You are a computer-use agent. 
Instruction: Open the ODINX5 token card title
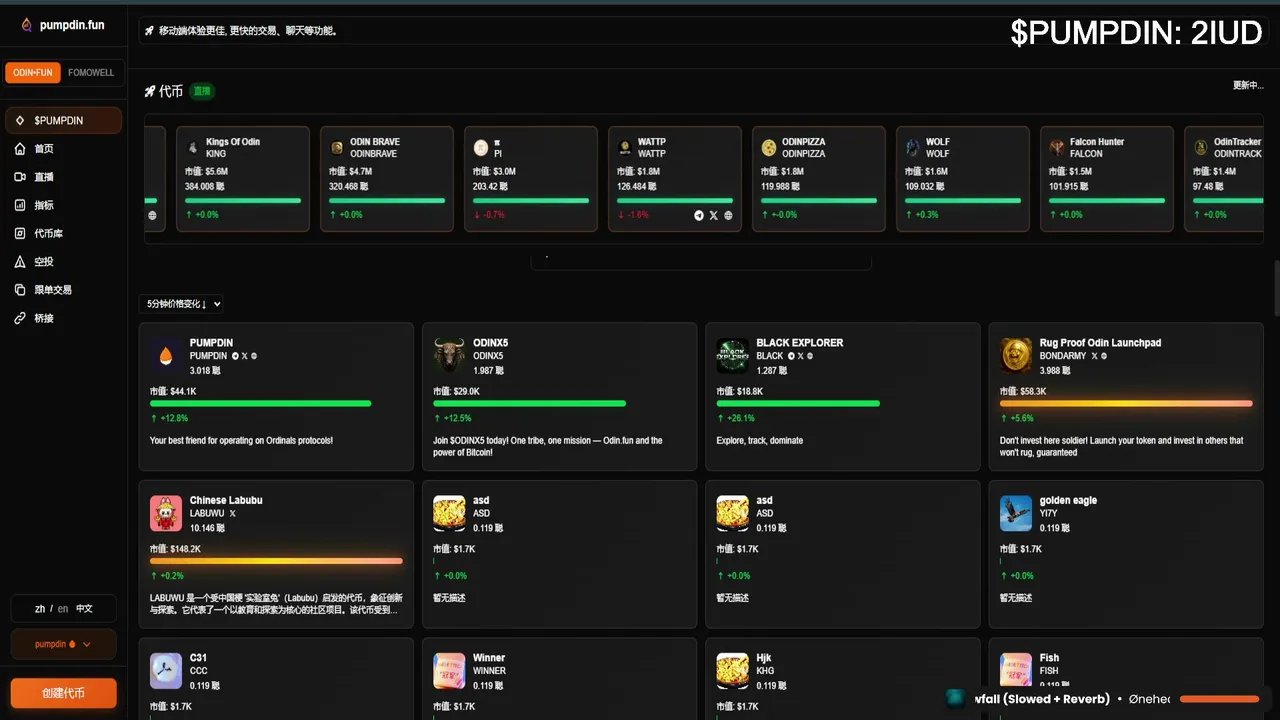click(x=491, y=343)
